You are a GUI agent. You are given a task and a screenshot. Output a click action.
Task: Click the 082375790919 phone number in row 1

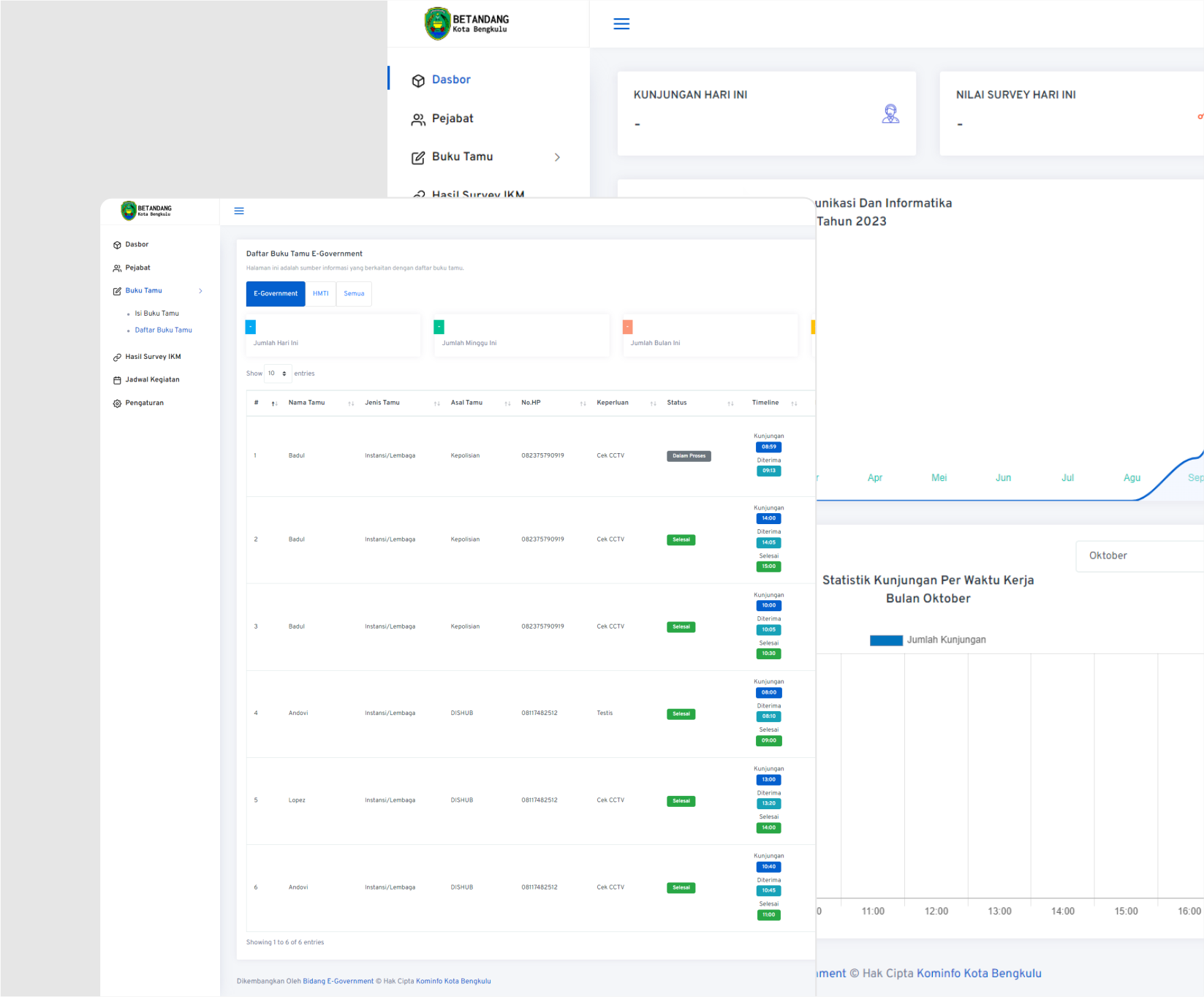click(x=542, y=455)
